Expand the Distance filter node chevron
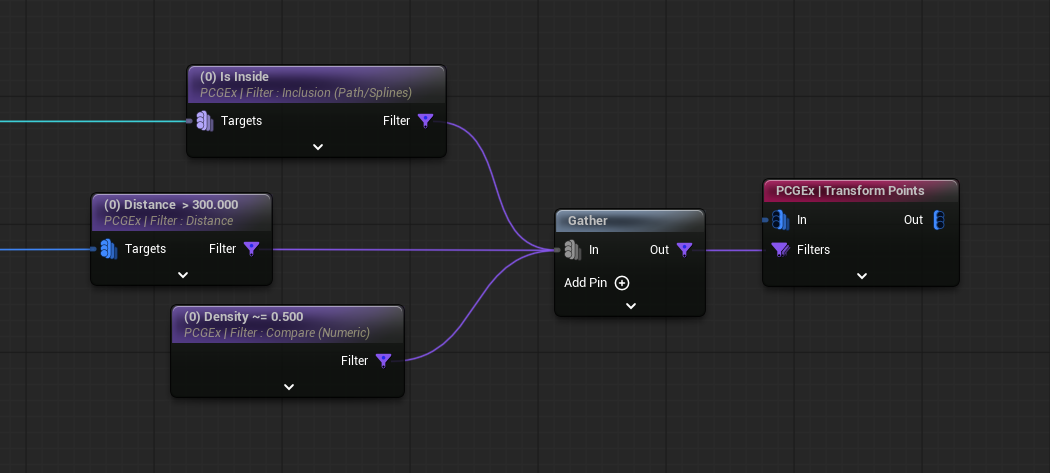This screenshot has width=1050, height=473. 182,275
